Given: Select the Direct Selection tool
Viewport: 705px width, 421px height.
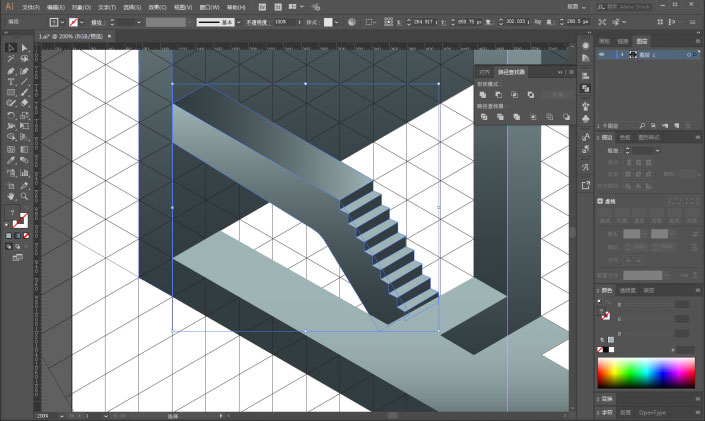Looking at the screenshot, I should (24, 48).
